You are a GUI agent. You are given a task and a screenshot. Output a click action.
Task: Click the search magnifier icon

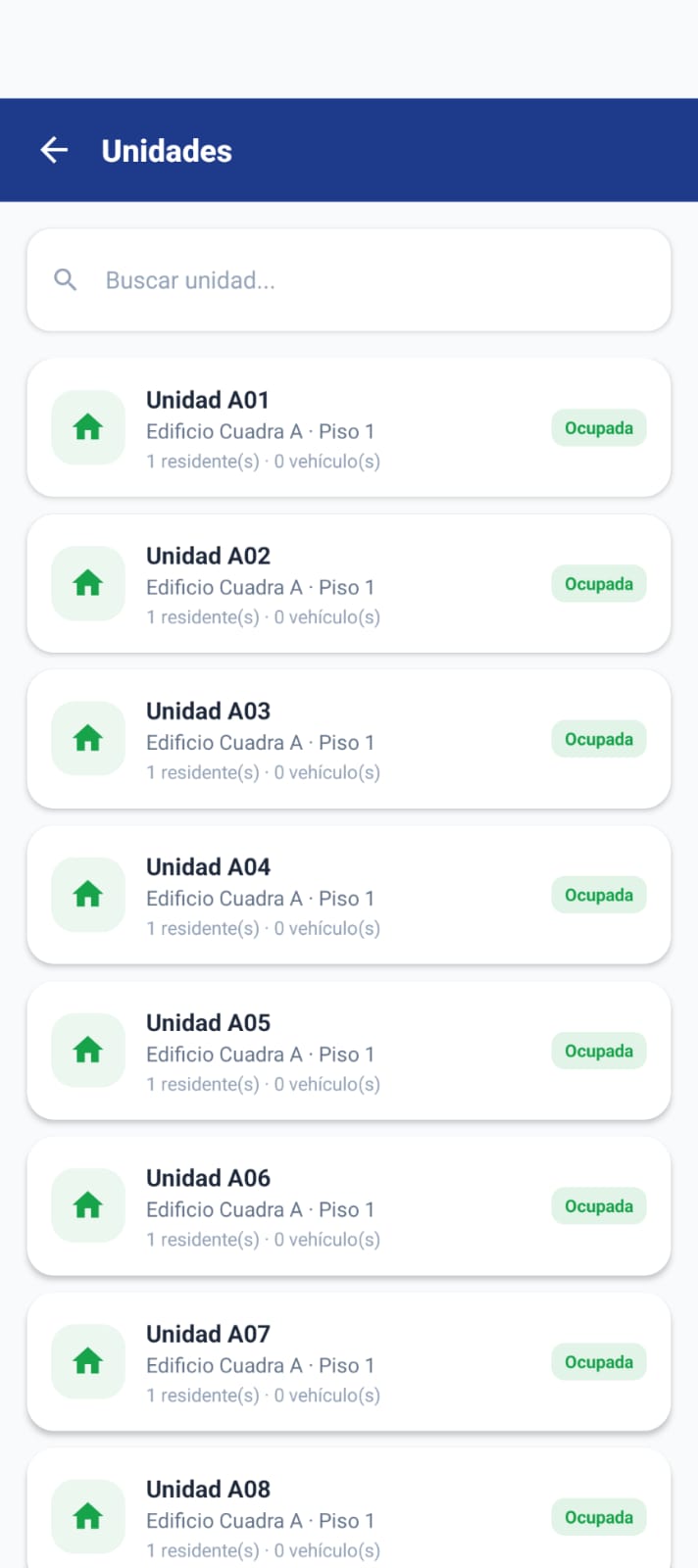[x=66, y=280]
